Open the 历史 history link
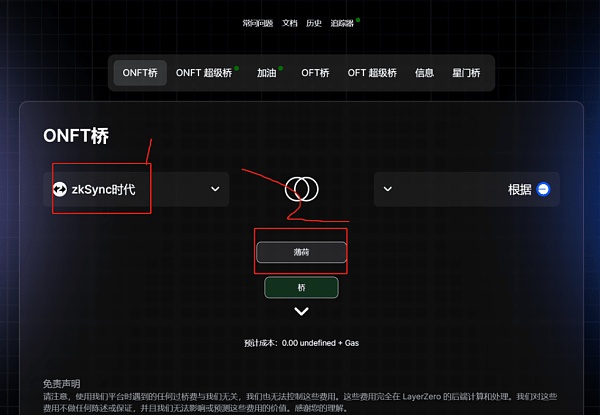Viewport: 600px width, 415px height. (x=314, y=23)
